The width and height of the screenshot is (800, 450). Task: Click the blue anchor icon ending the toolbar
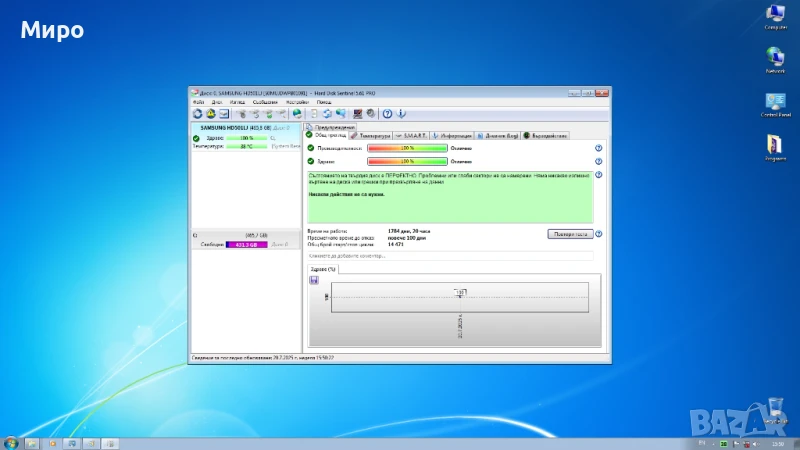[401, 114]
